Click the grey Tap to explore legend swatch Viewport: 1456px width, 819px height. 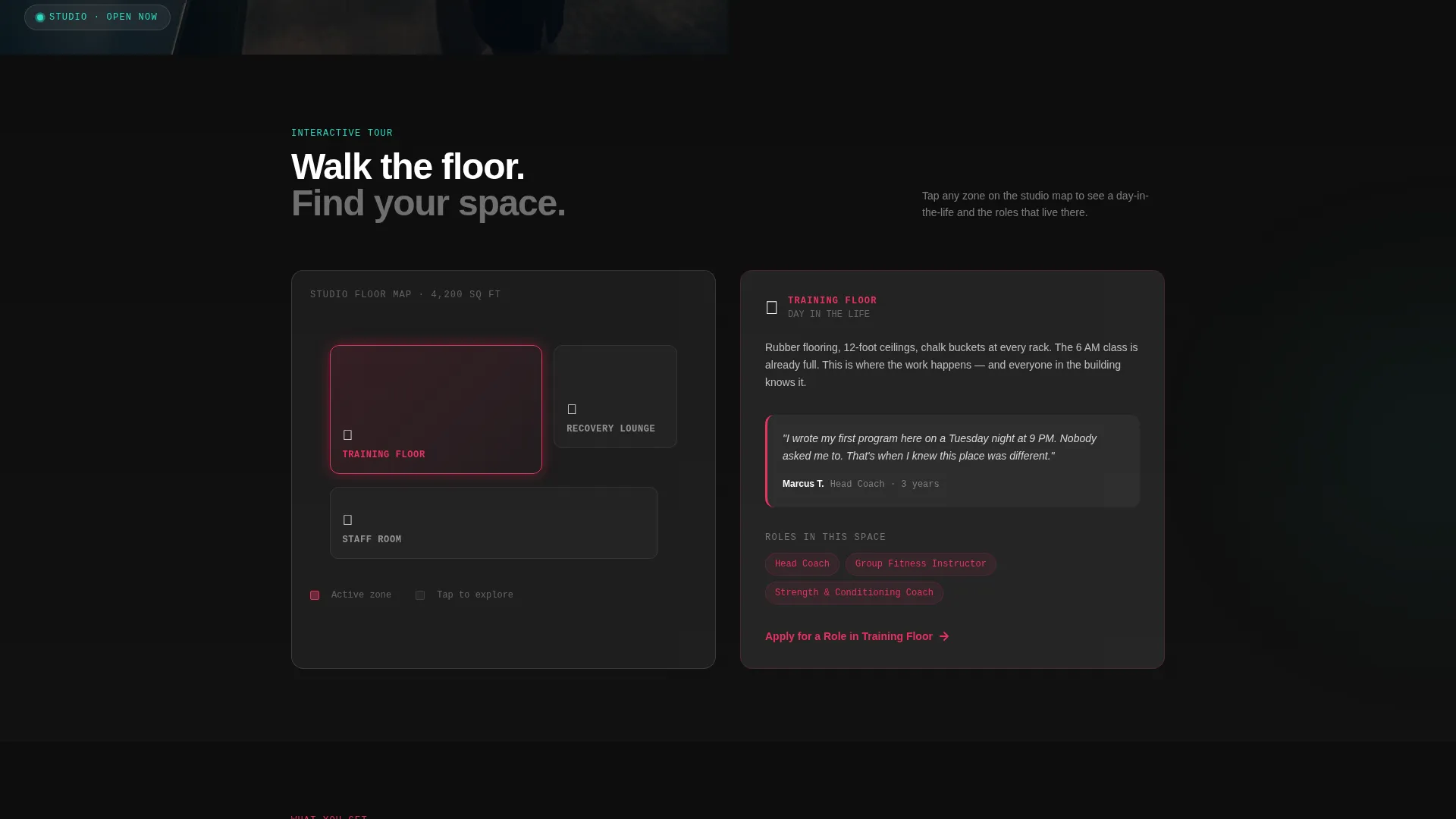pyautogui.click(x=420, y=595)
